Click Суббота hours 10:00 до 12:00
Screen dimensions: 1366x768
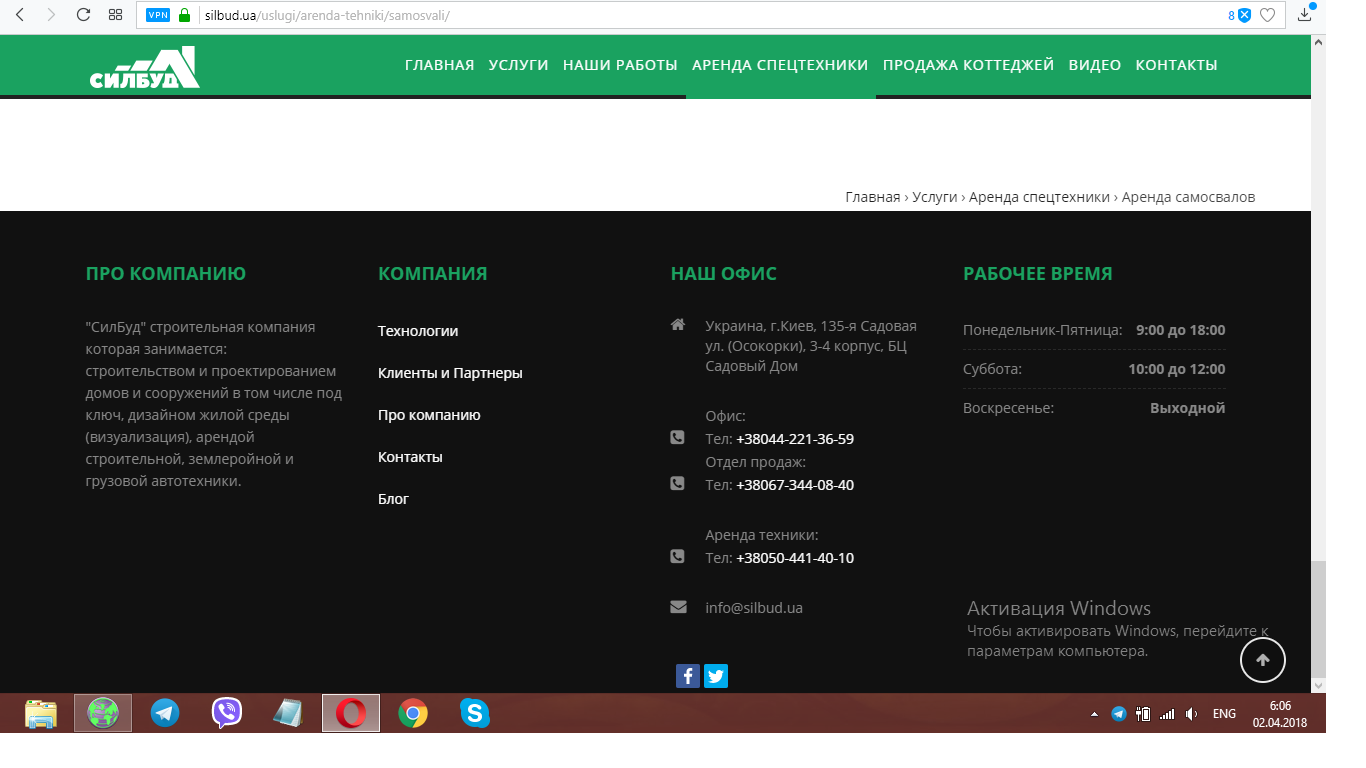(x=1177, y=369)
